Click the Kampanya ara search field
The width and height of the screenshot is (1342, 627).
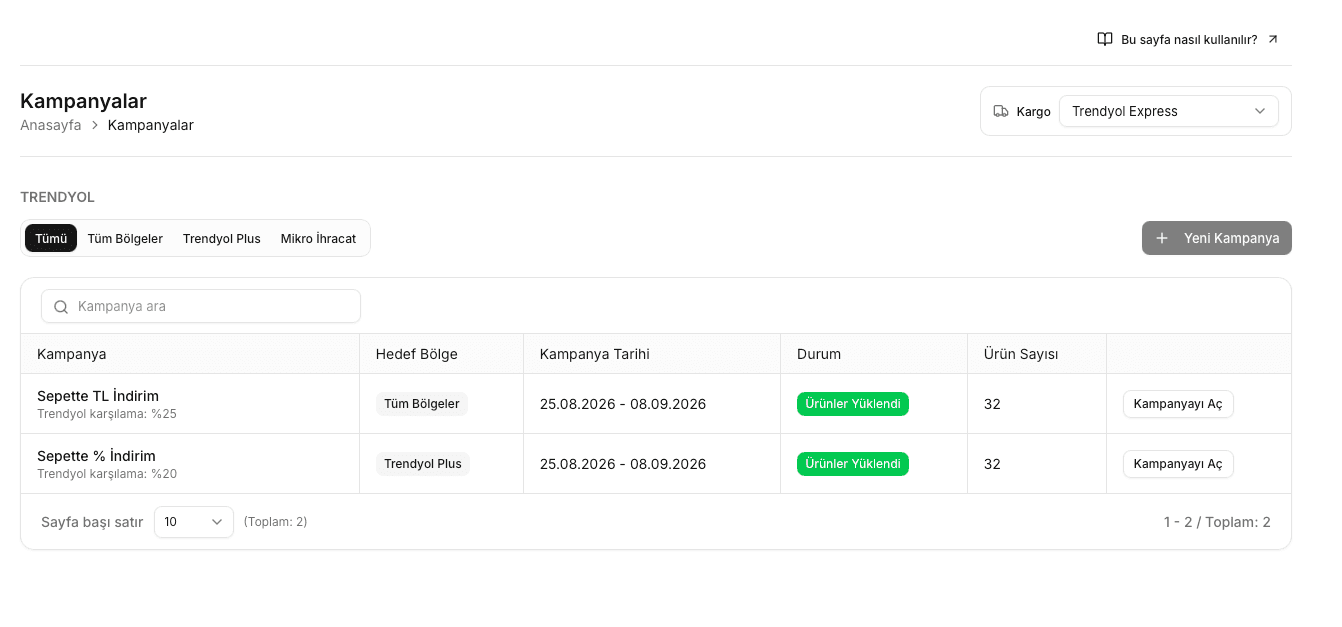[x=201, y=306]
